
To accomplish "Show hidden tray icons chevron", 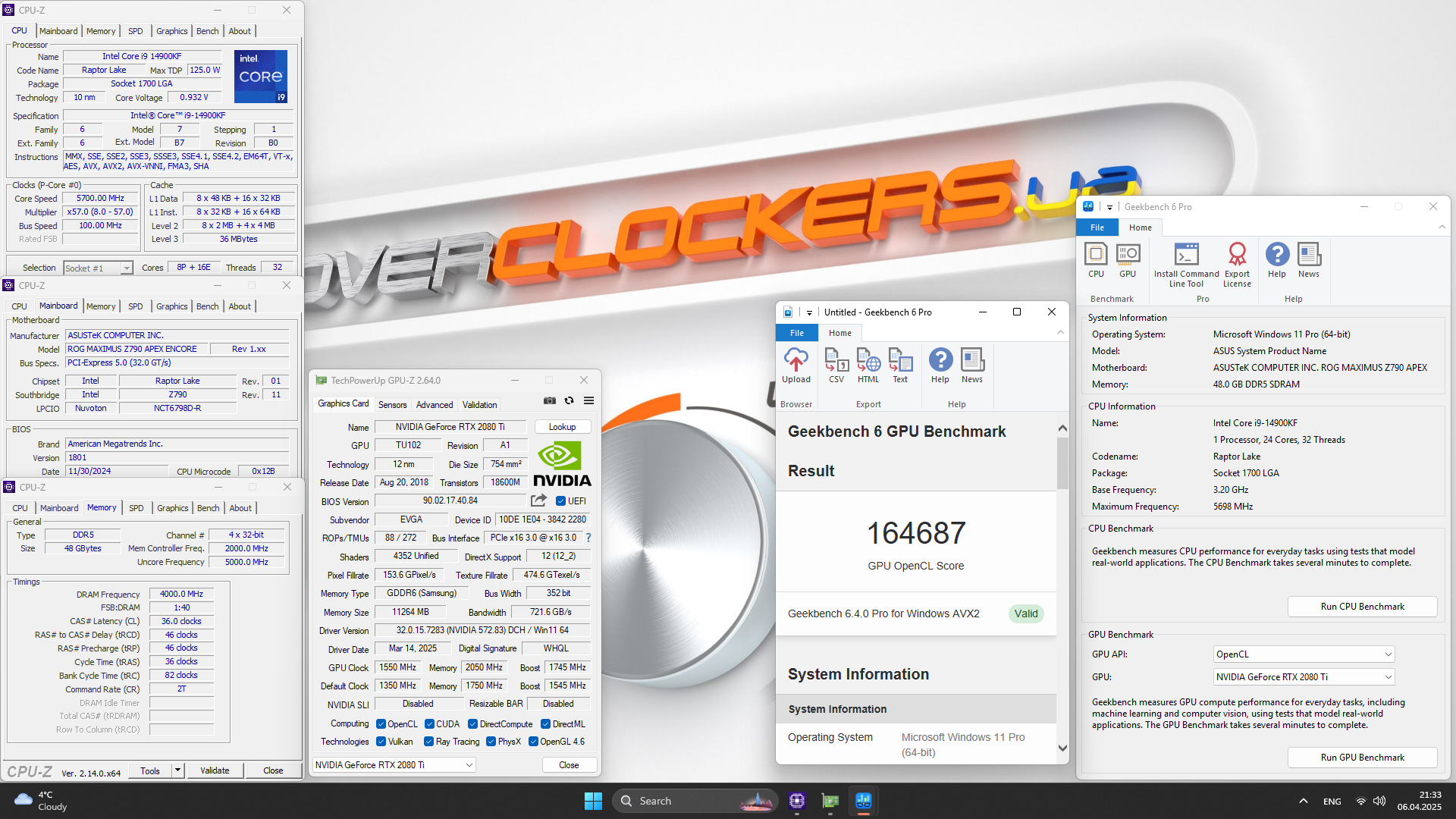I will pos(1303,801).
